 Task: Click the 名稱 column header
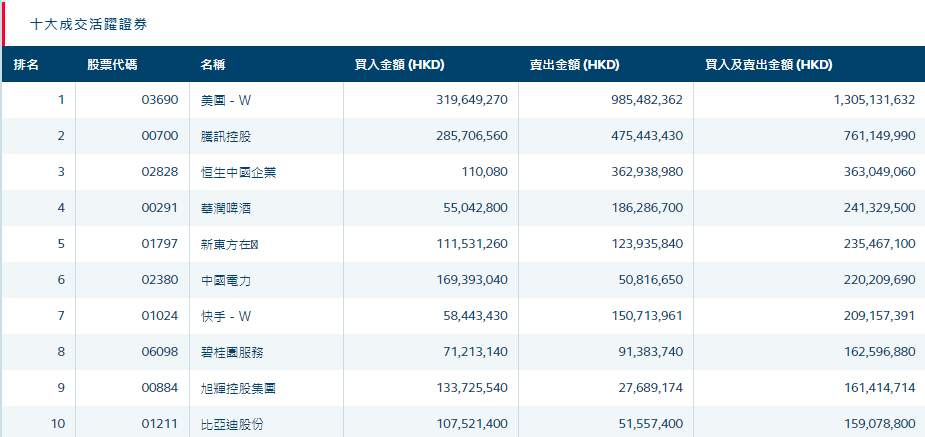coord(212,65)
